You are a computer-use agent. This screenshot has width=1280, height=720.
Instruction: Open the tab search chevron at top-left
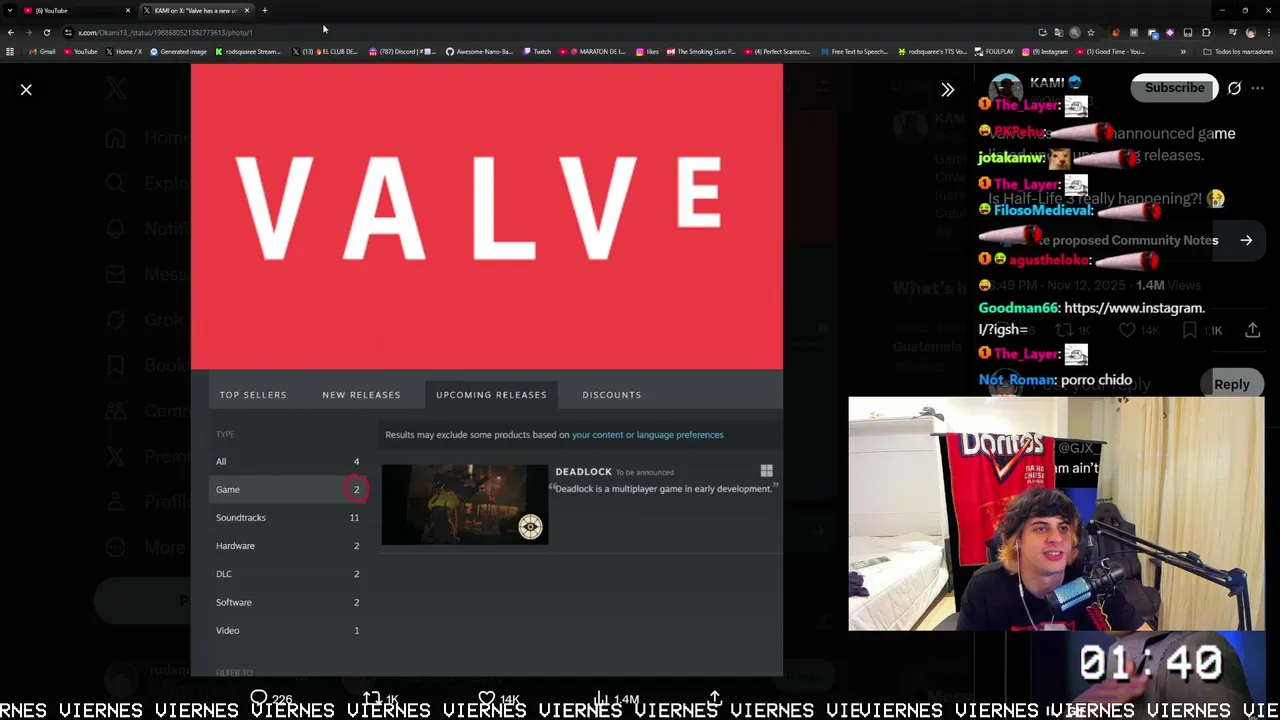tap(9, 10)
